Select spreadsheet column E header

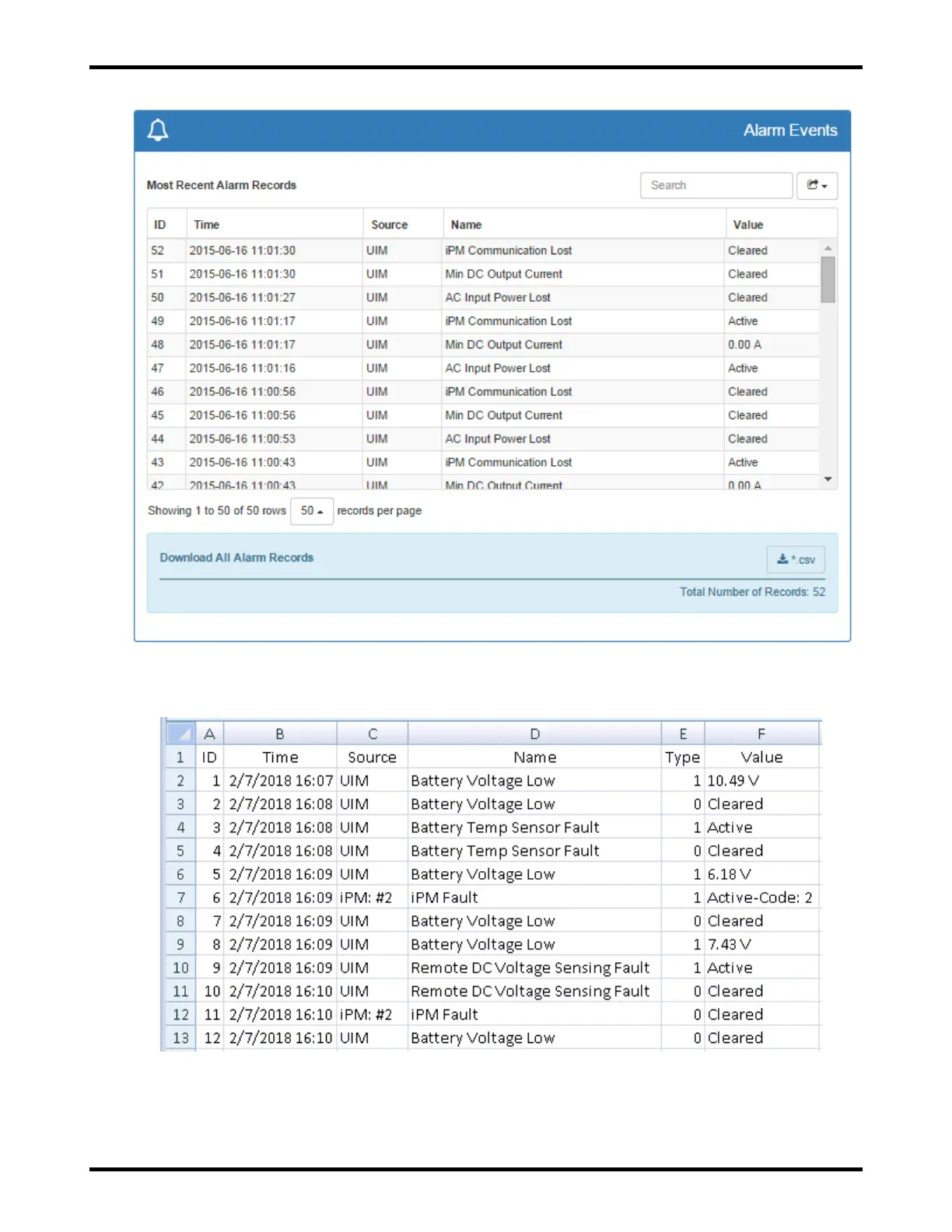click(x=683, y=733)
